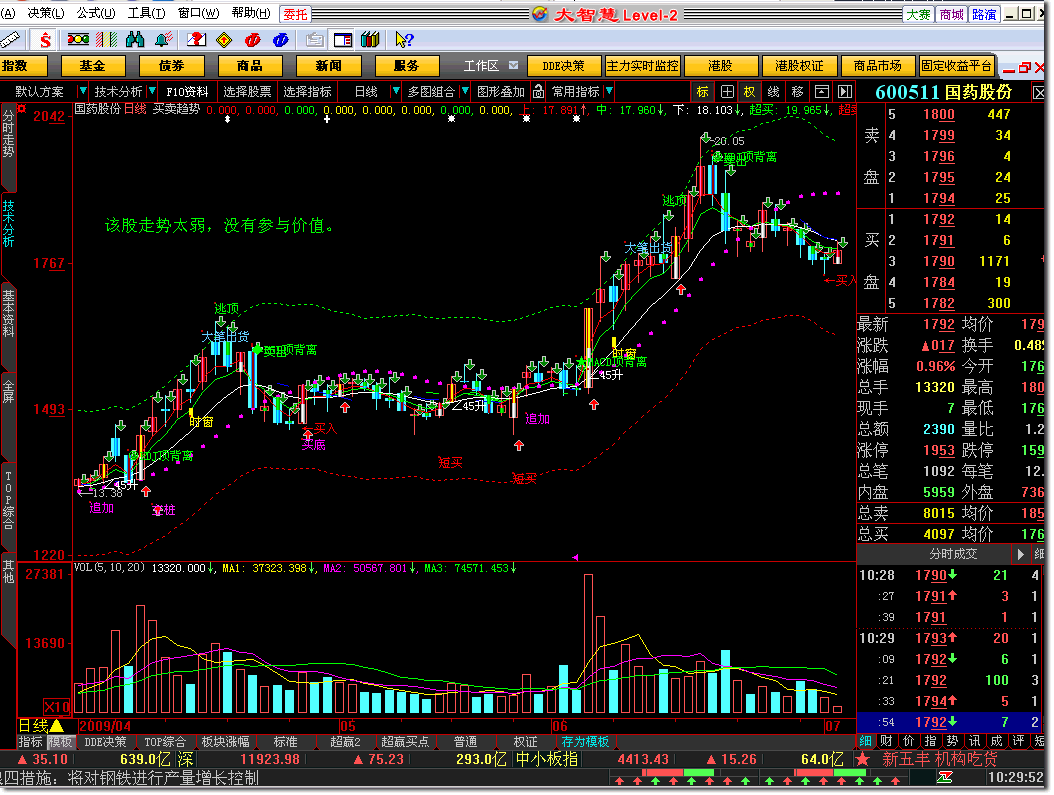Click the 日线 period label at bottom
The height and width of the screenshot is (795, 1054).
pyautogui.click(x=33, y=726)
